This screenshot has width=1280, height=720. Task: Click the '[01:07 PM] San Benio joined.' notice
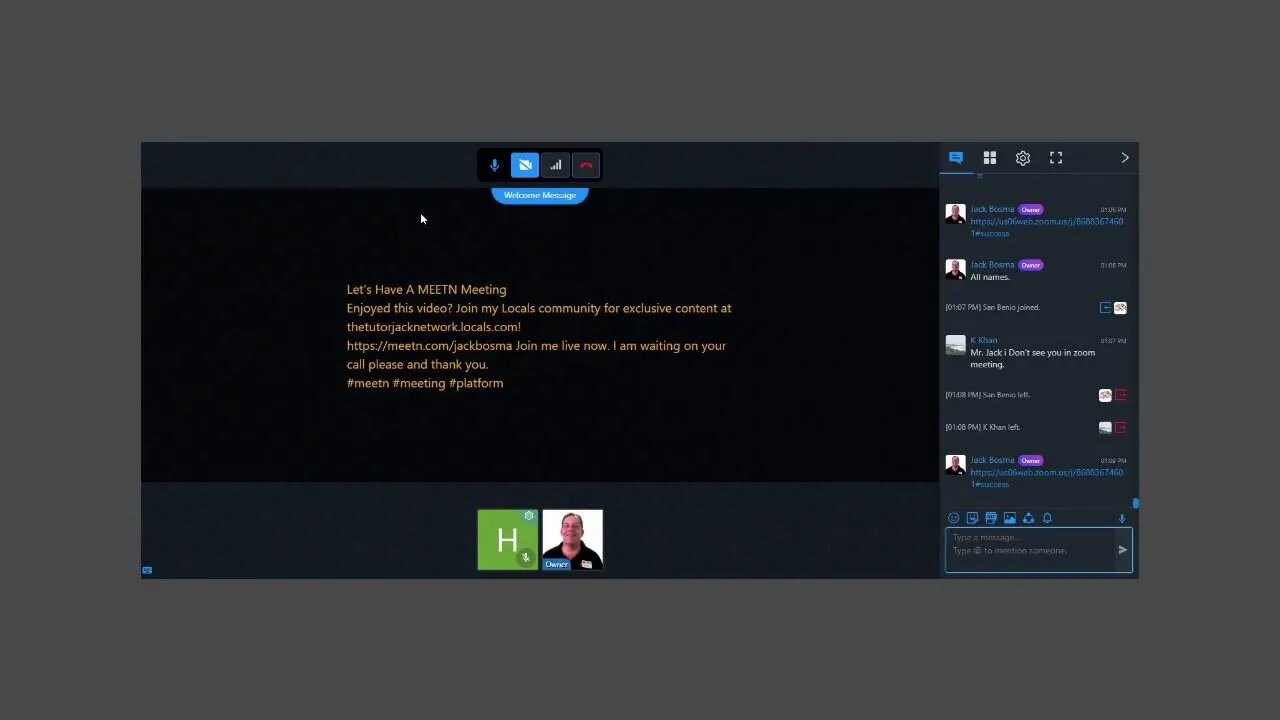point(993,307)
